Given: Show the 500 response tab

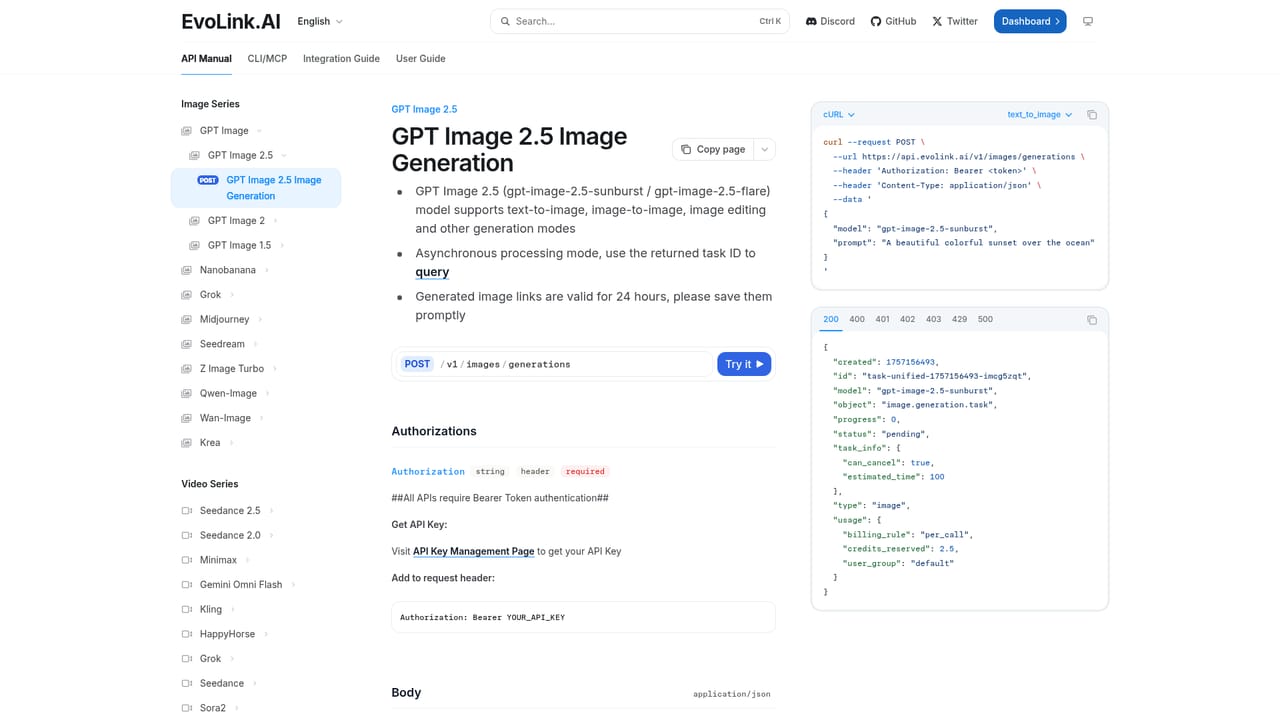Looking at the screenshot, I should click(985, 320).
